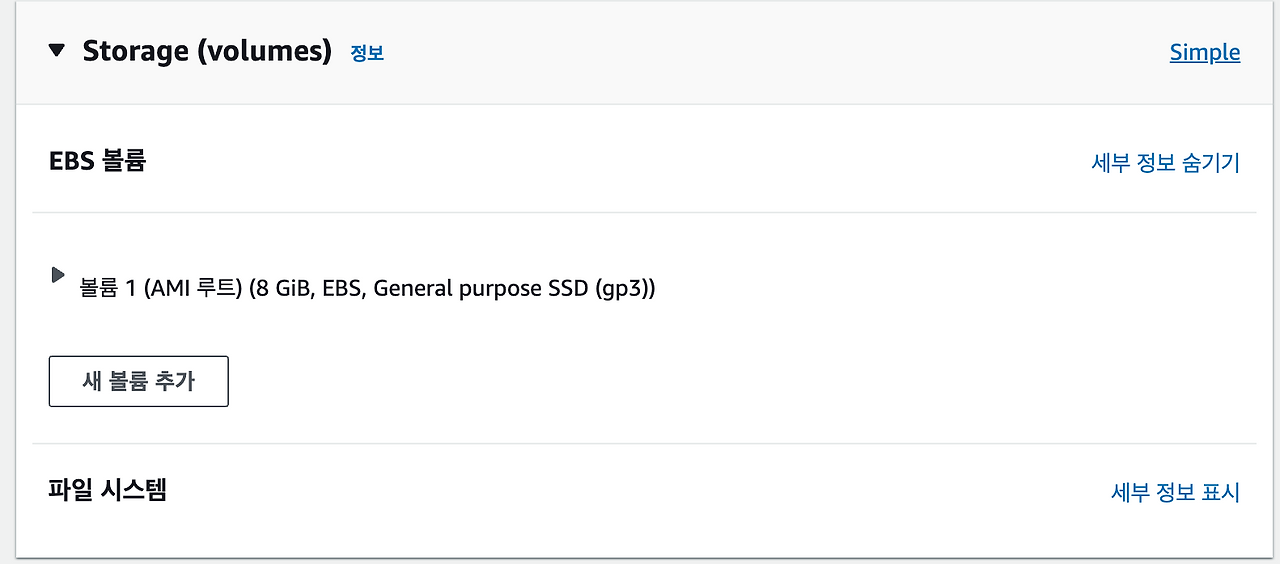Click the 정보 link beside Storage
Screen dimensions: 1280x564
coord(367,53)
